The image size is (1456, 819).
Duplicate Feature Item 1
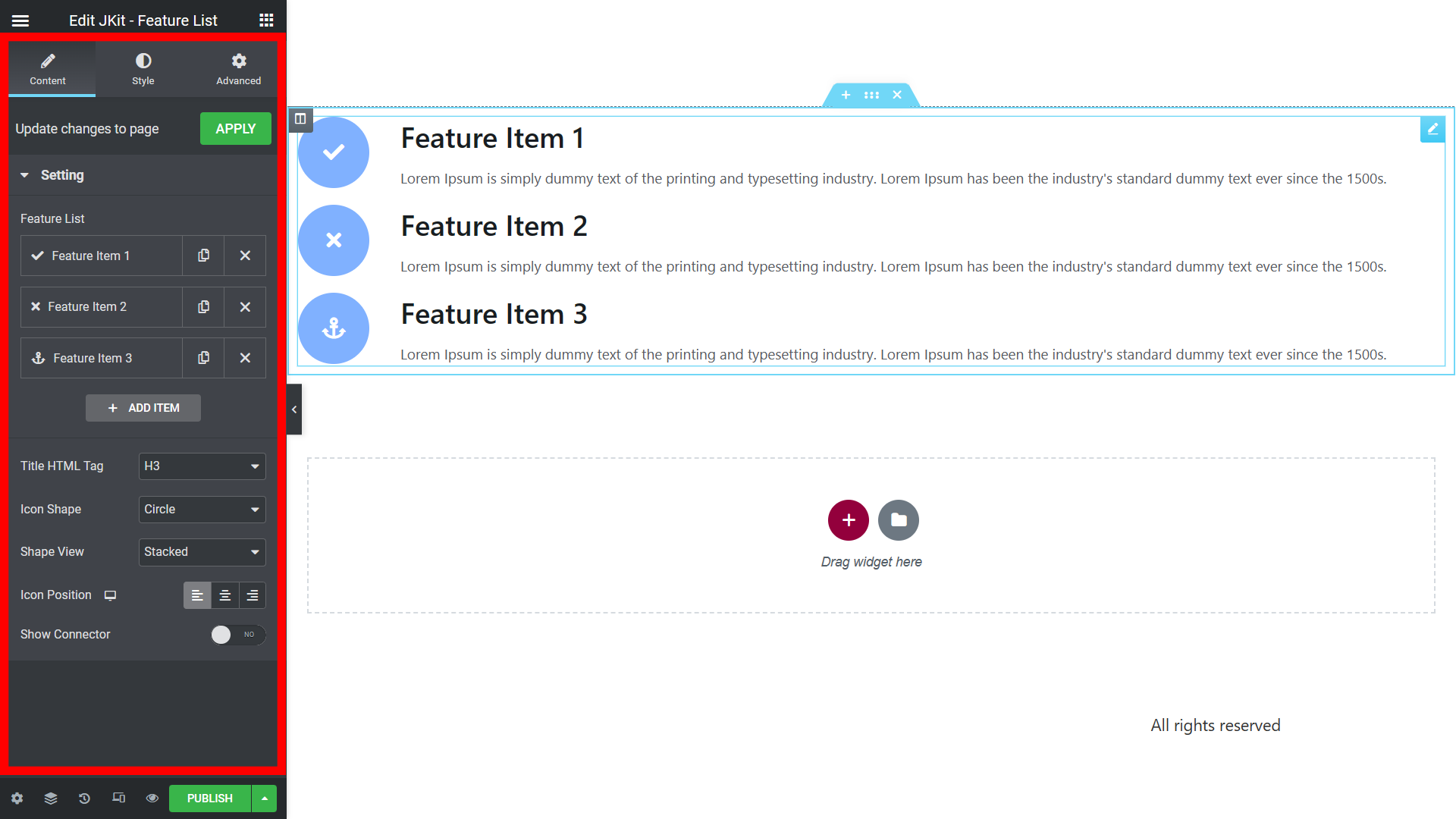click(x=203, y=256)
